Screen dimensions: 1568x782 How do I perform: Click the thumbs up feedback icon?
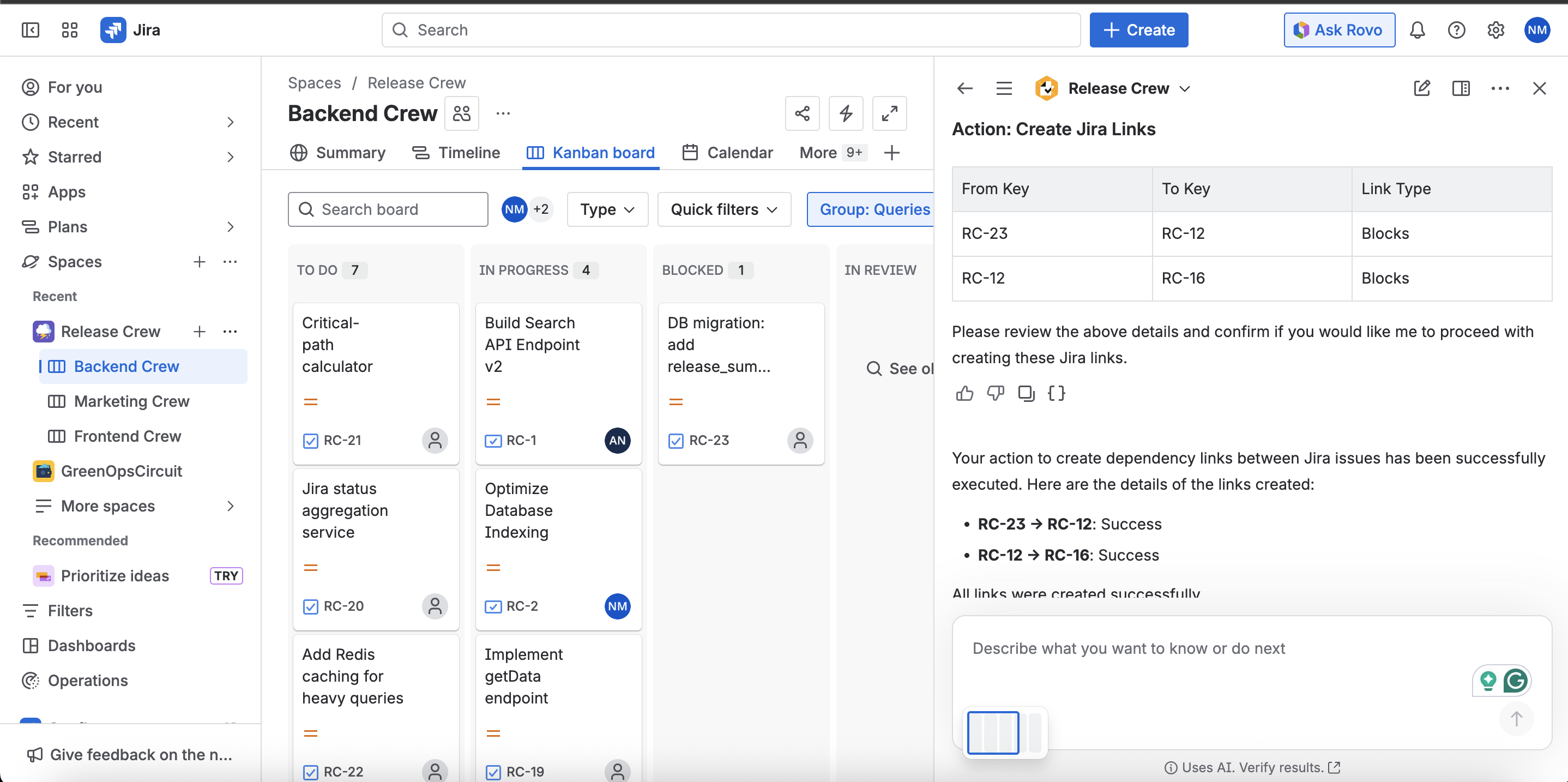point(964,393)
